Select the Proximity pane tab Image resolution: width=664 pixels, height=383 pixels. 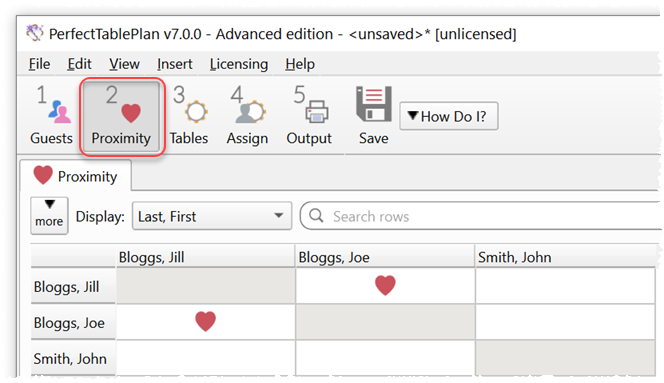pos(76,176)
